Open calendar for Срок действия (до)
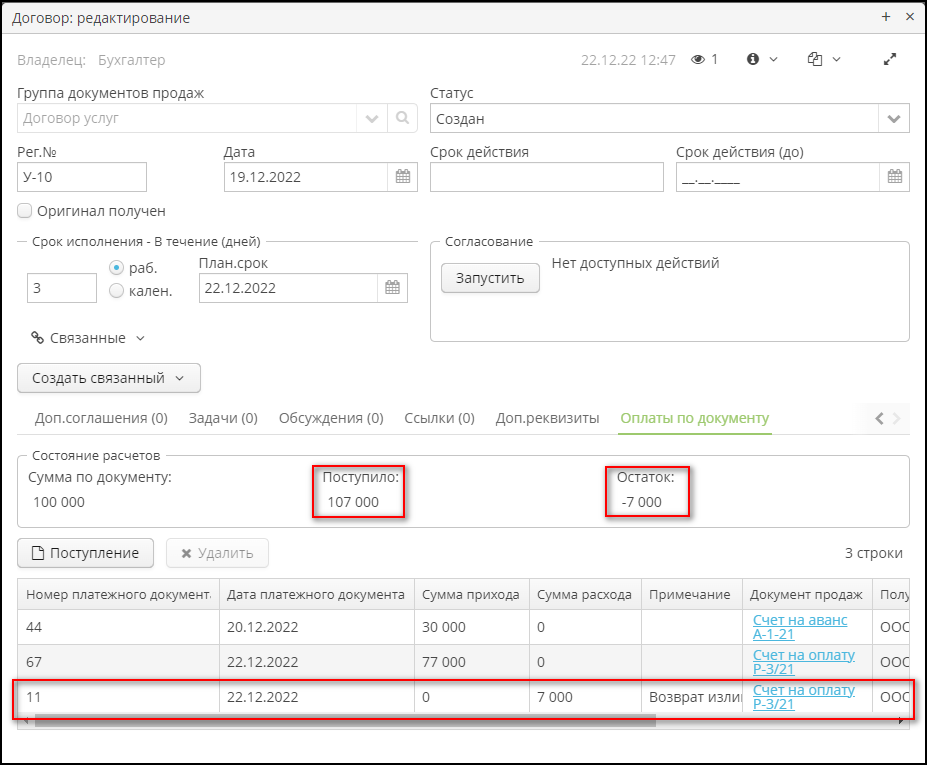Screen dimensions: 927x765 coord(896,176)
